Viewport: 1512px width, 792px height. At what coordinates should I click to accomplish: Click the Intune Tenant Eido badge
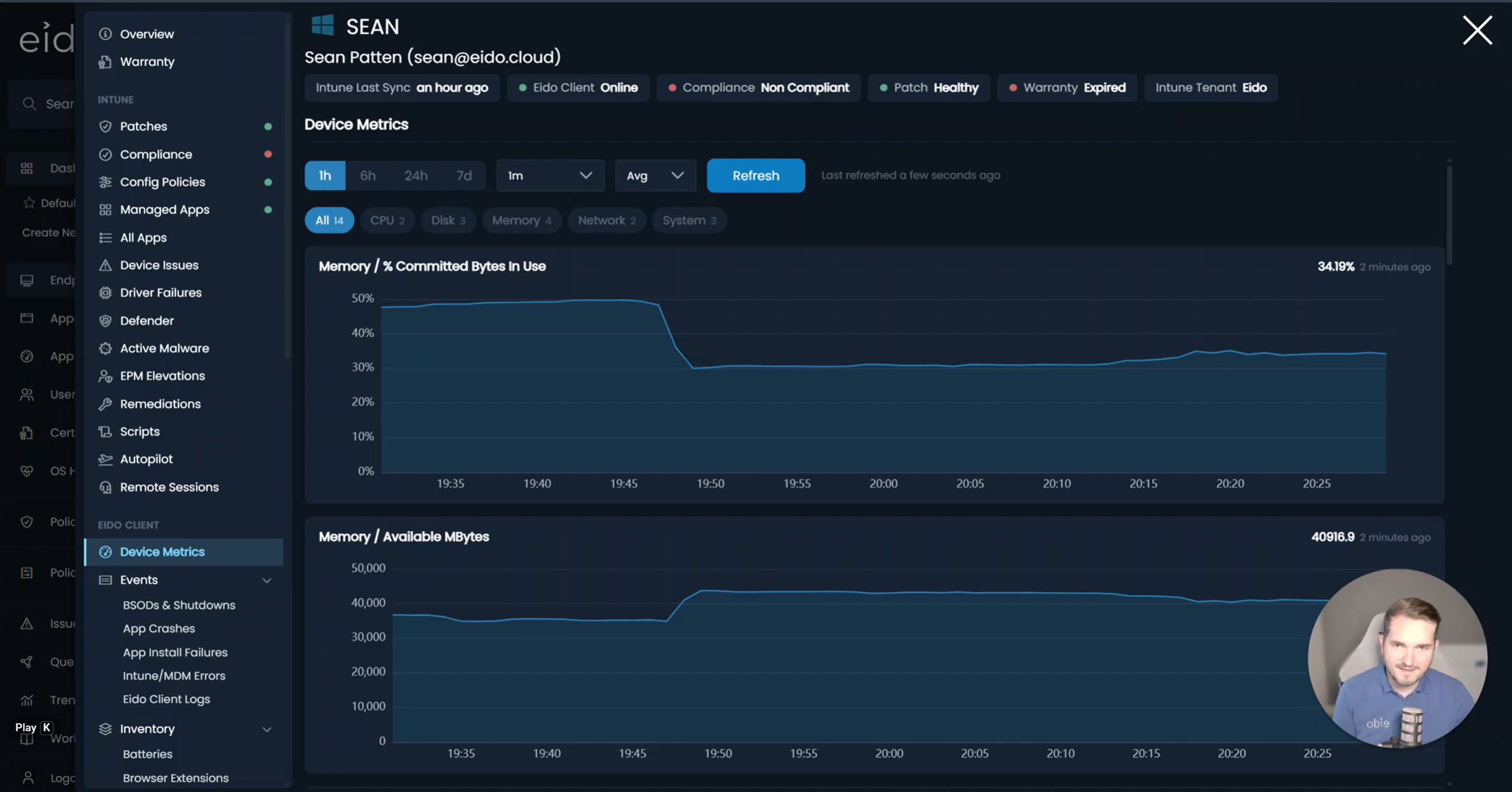coord(1211,88)
